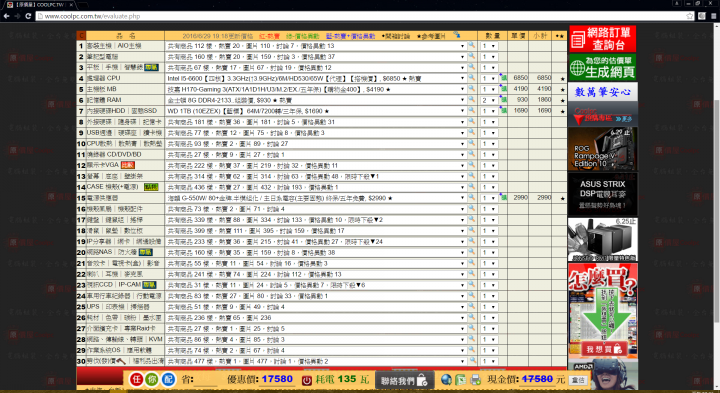
Task: Click red power icon beside 耗電
Action: 307,380
